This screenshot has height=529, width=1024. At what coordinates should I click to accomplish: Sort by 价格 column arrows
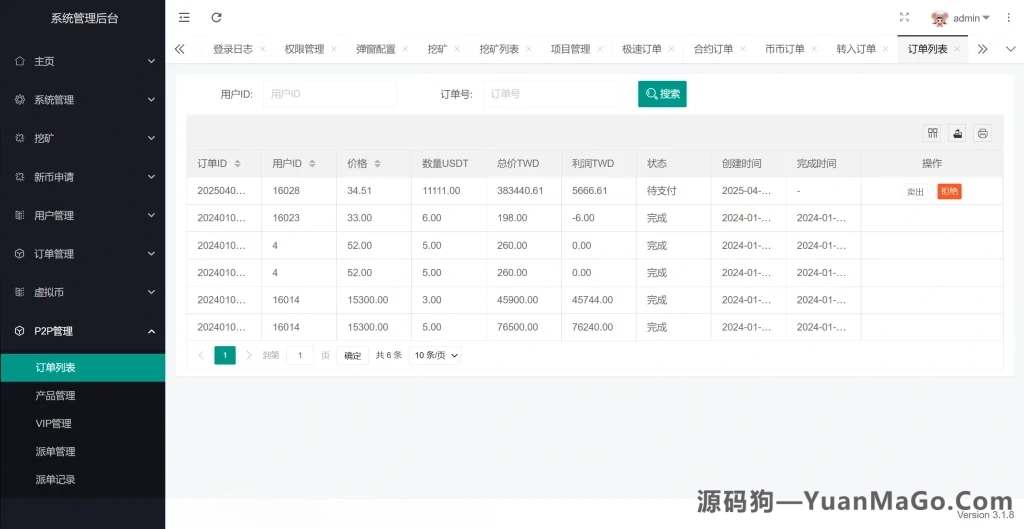pos(377,163)
